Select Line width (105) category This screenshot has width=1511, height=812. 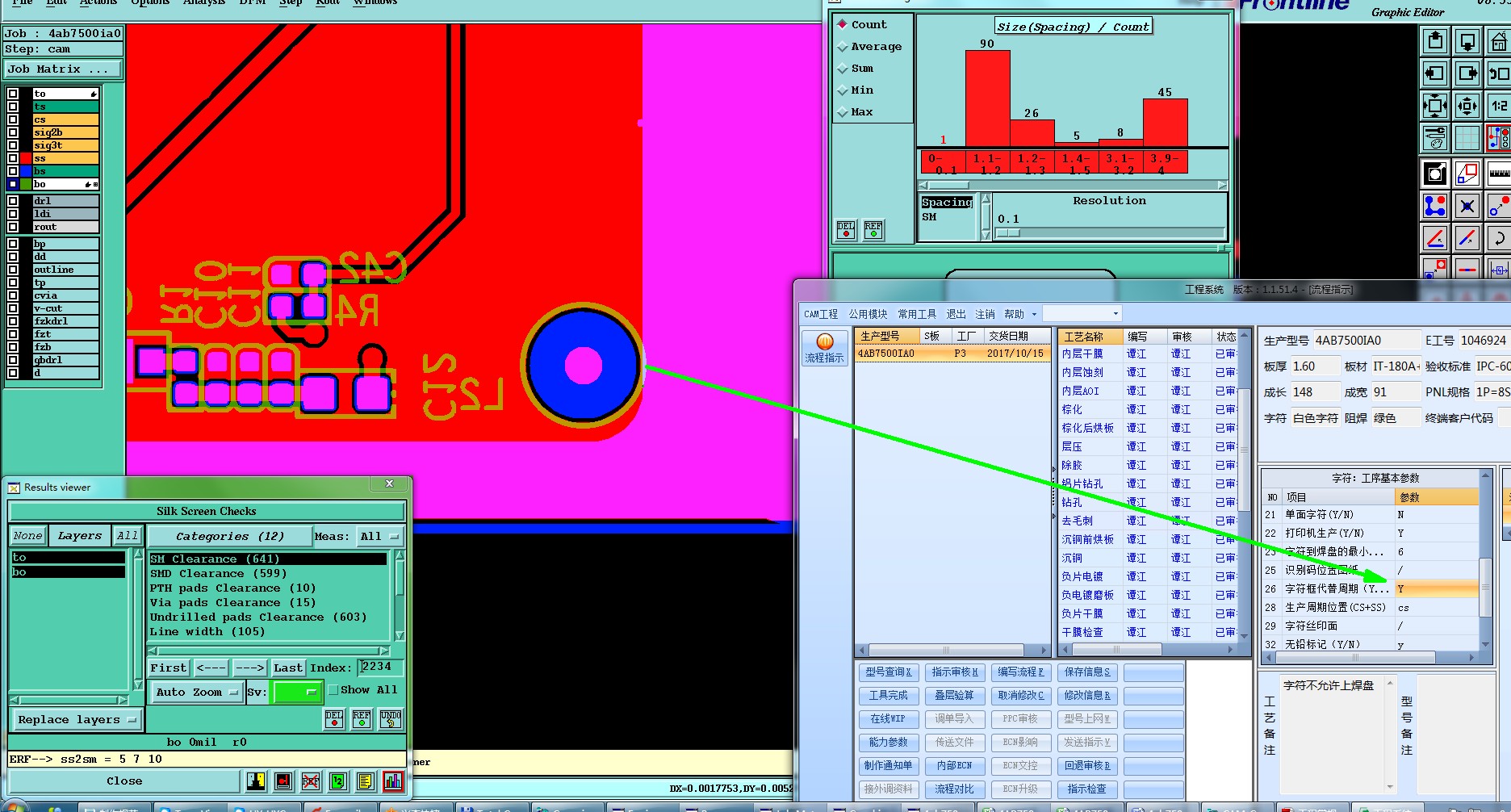point(270,632)
